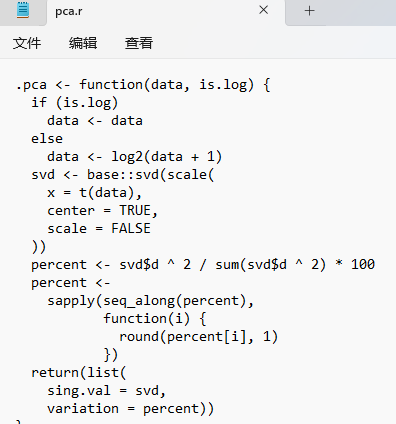Click the line 'if (is.log)'
This screenshot has width=396, height=424.
click(75, 103)
